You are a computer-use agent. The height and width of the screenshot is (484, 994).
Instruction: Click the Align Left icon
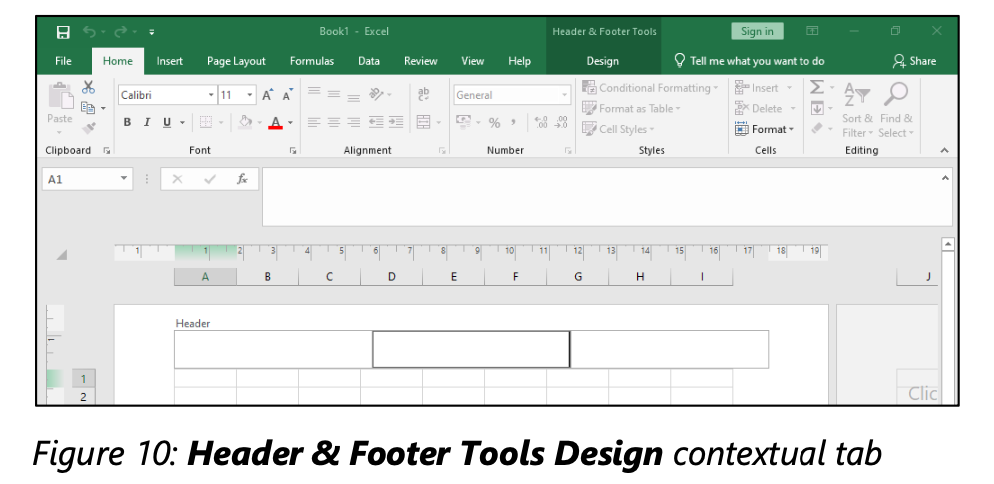point(314,122)
